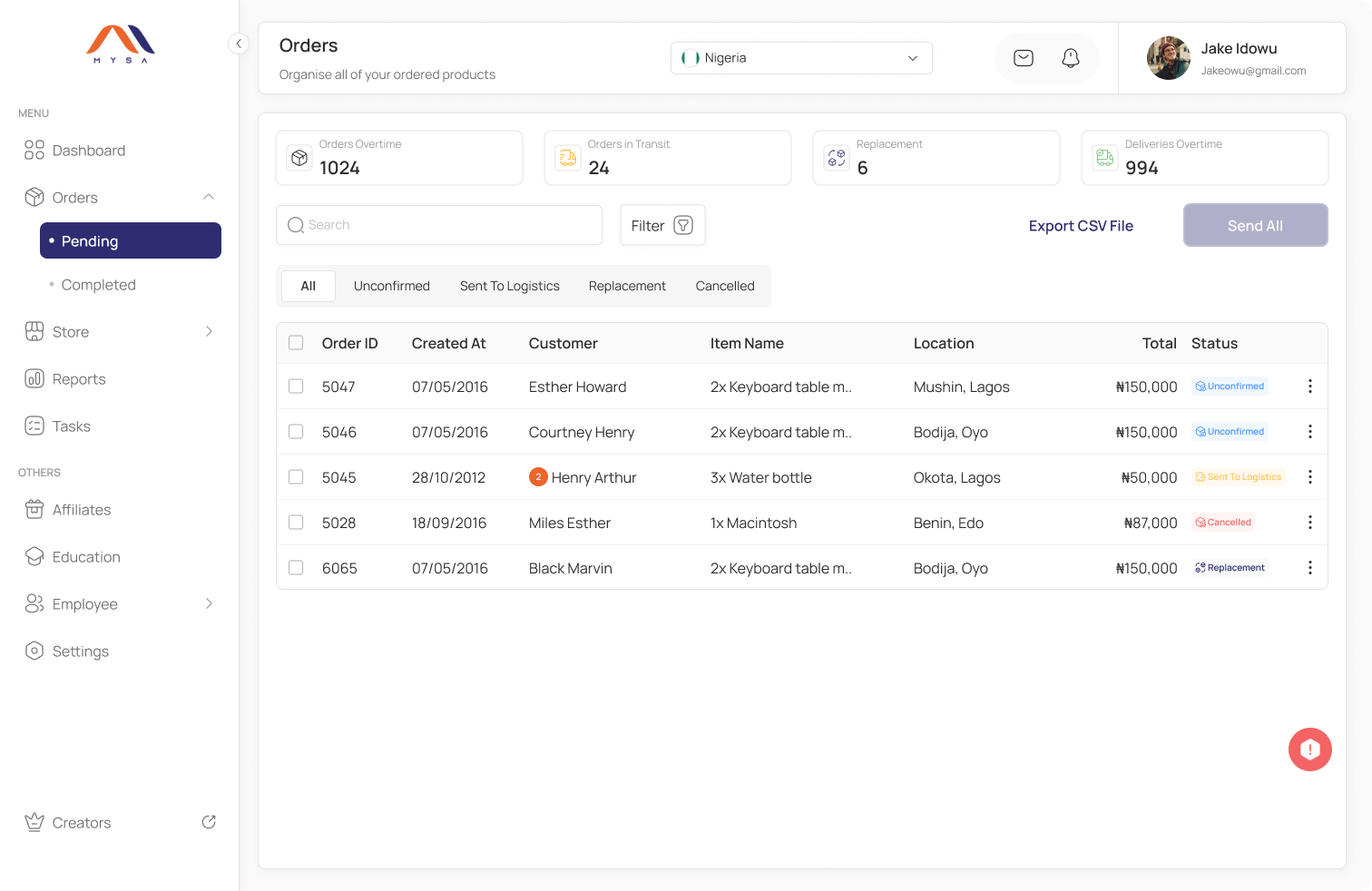
Task: Open Settings from the sidebar
Action: (x=80, y=651)
